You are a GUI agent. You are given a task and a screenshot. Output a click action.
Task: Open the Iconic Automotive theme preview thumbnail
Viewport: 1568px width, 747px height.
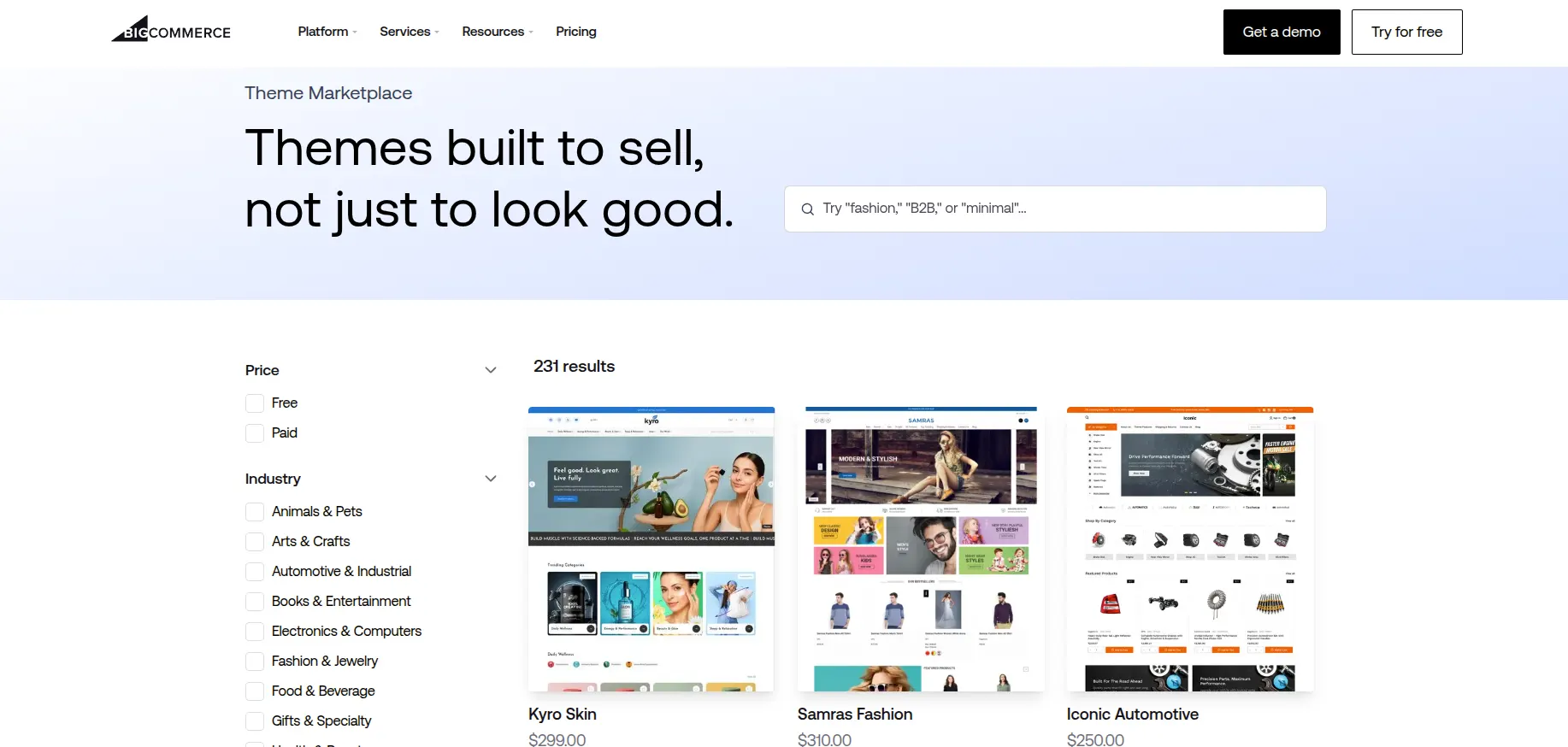tap(1190, 549)
